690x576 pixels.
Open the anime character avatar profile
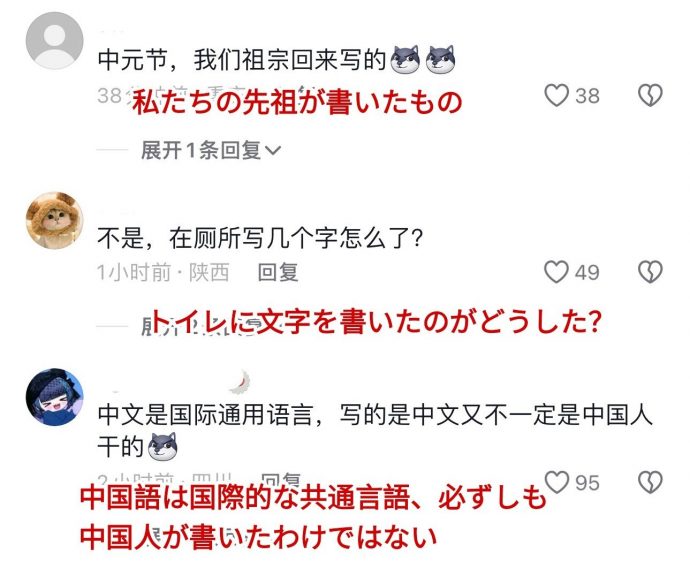point(55,397)
